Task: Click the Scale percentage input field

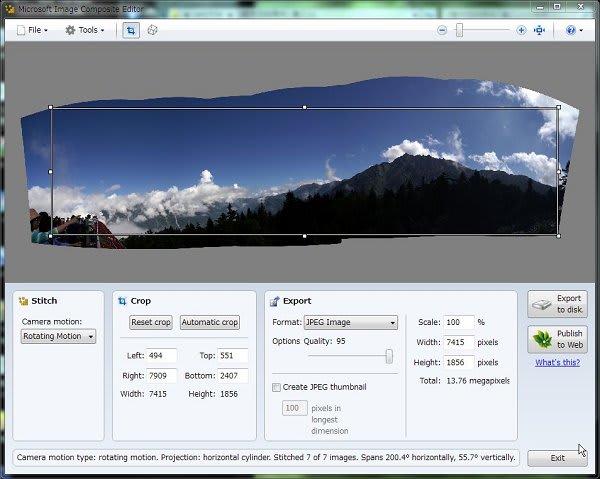Action: pyautogui.click(x=459, y=322)
